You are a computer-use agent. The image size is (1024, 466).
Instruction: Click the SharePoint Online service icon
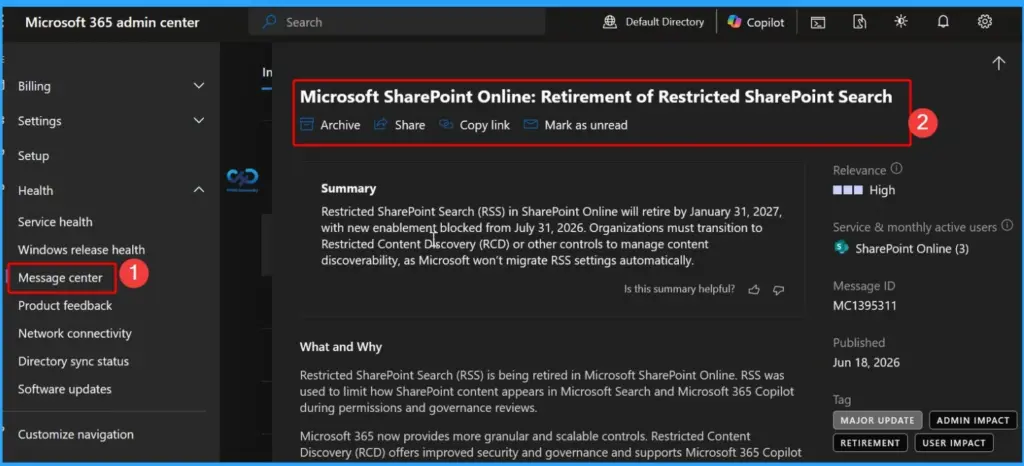click(841, 248)
